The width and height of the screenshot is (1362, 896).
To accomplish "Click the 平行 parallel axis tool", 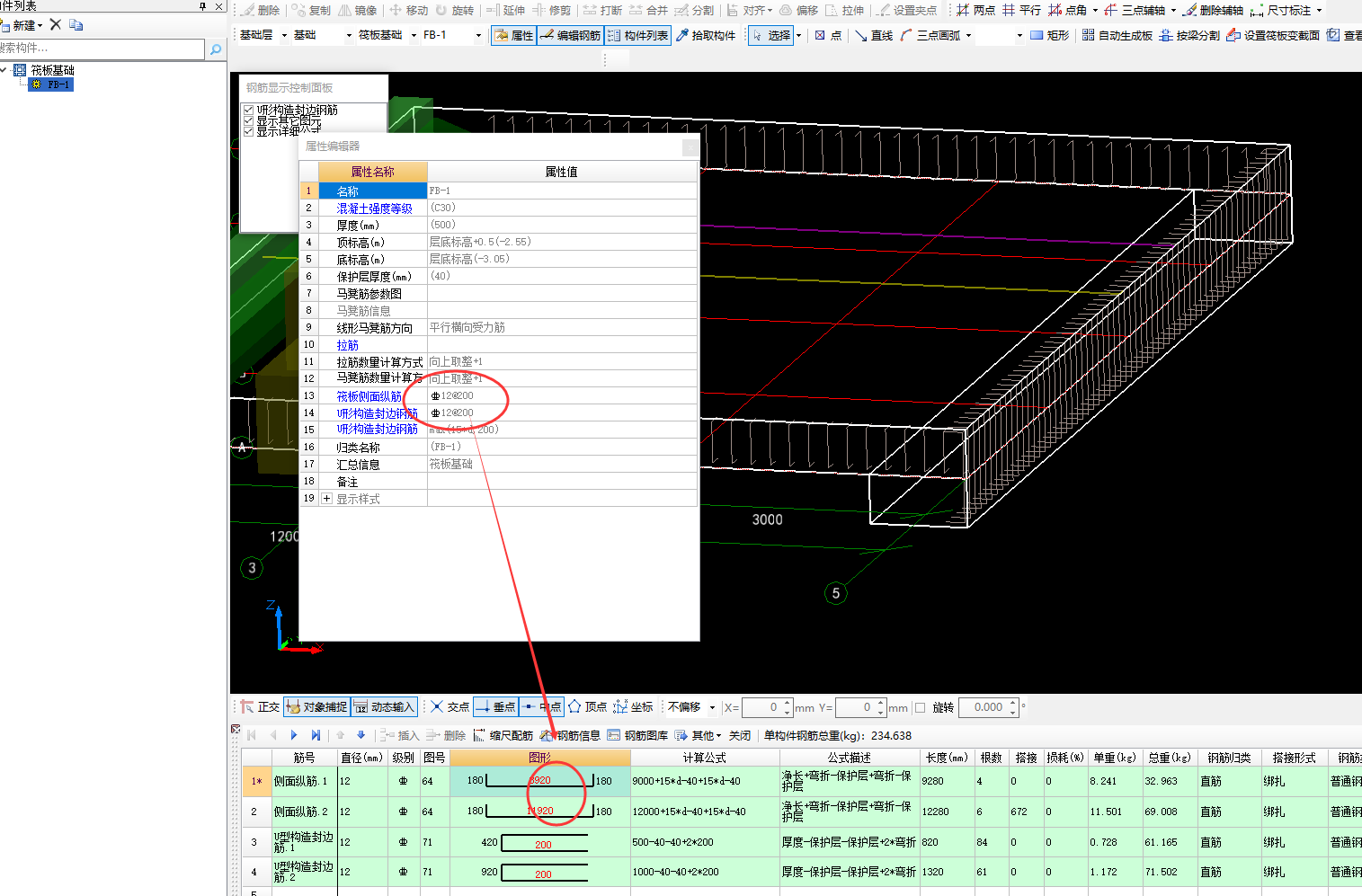I will click(1022, 10).
